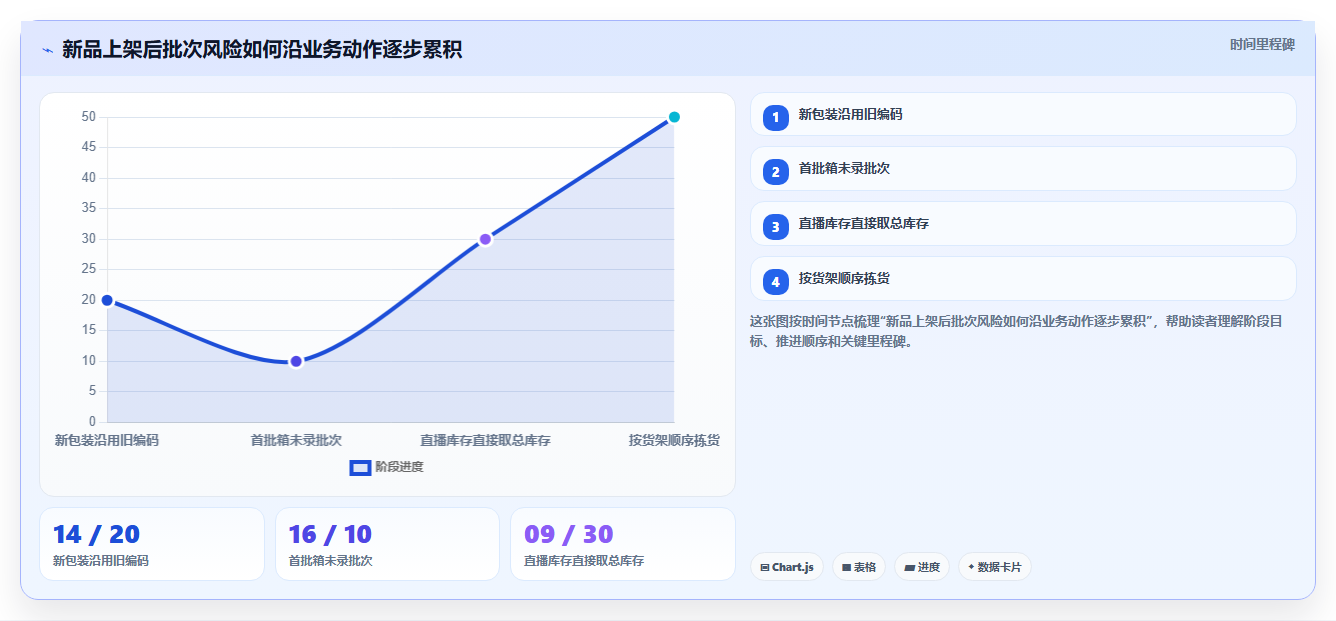The image size is (1336, 621).
Task: Click the 进度 tag
Action: [922, 567]
